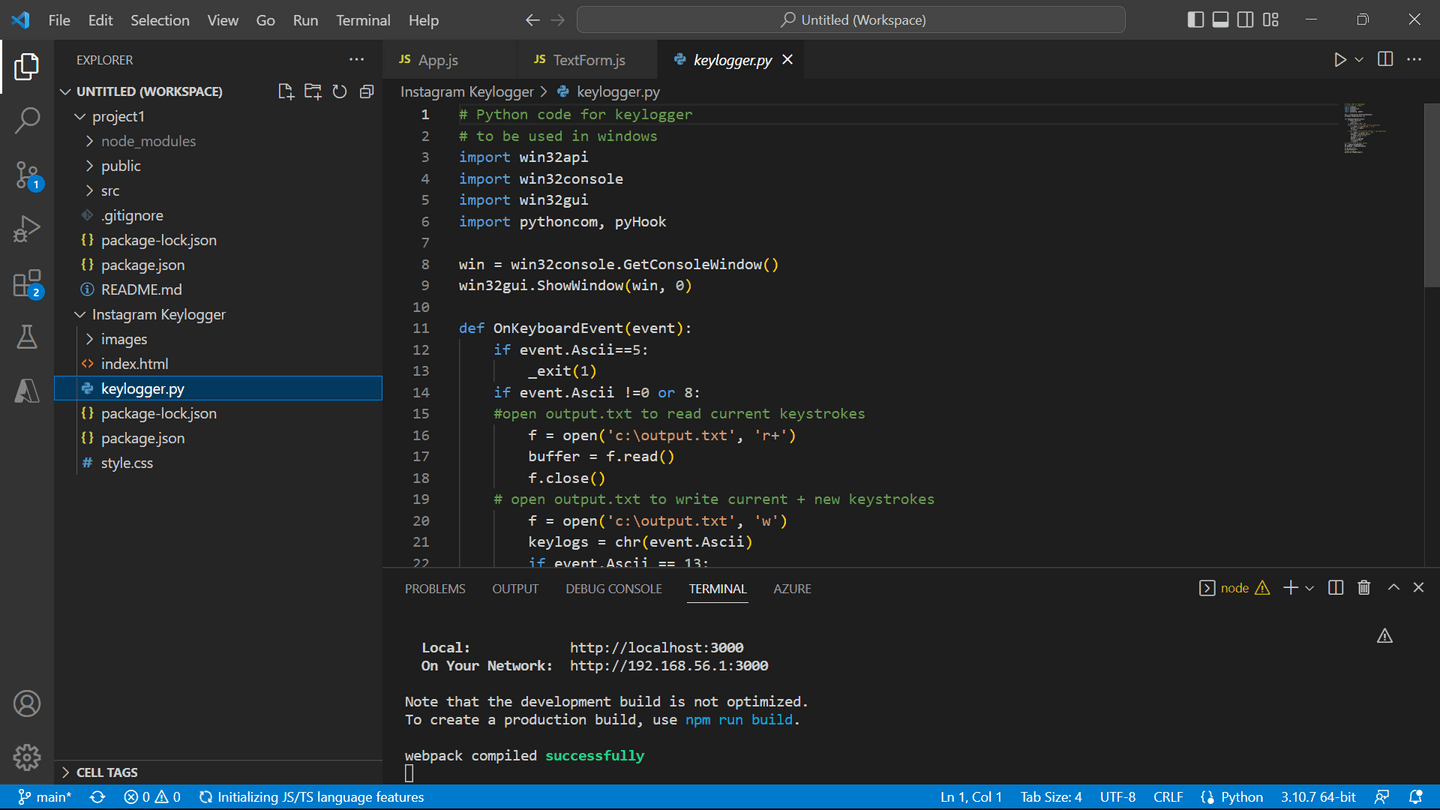The width and height of the screenshot is (1440, 810).
Task: Click the Untitled (Workspace) command center search
Action: (x=851, y=20)
